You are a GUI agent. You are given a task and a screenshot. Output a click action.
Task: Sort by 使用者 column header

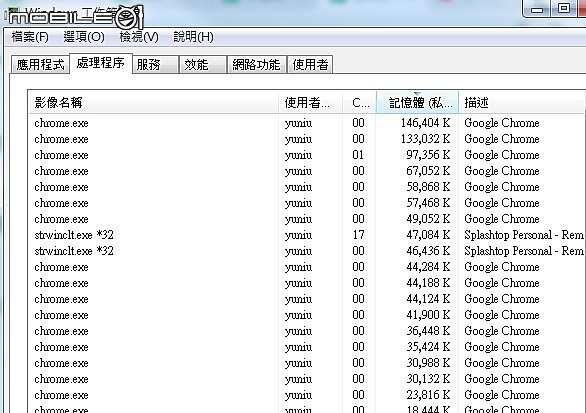point(310,102)
